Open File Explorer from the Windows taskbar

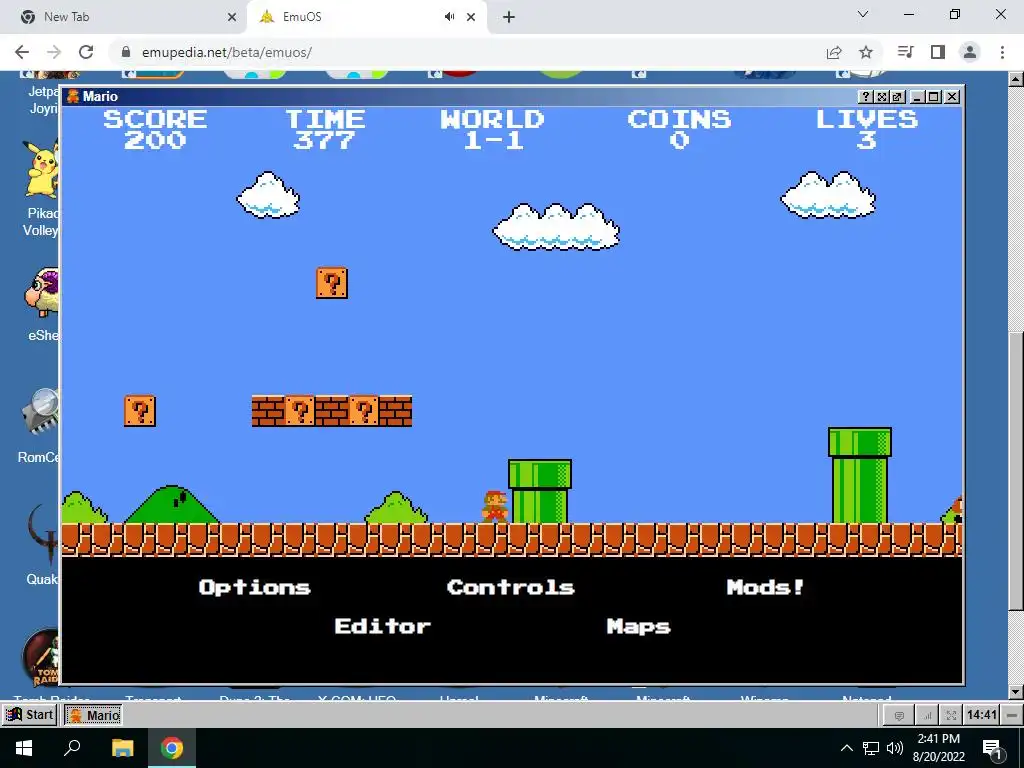click(x=122, y=748)
